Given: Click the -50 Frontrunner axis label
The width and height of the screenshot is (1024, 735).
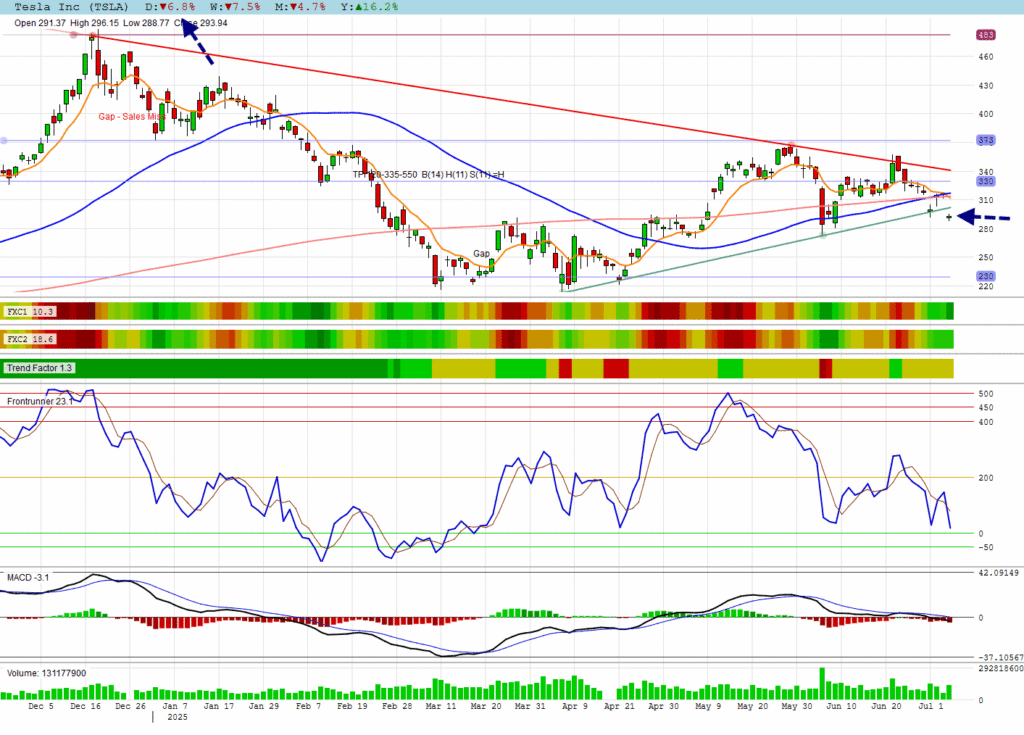Looking at the screenshot, I should (985, 547).
